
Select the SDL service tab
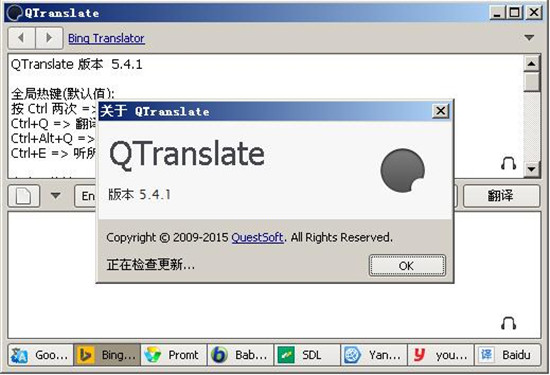coord(307,355)
